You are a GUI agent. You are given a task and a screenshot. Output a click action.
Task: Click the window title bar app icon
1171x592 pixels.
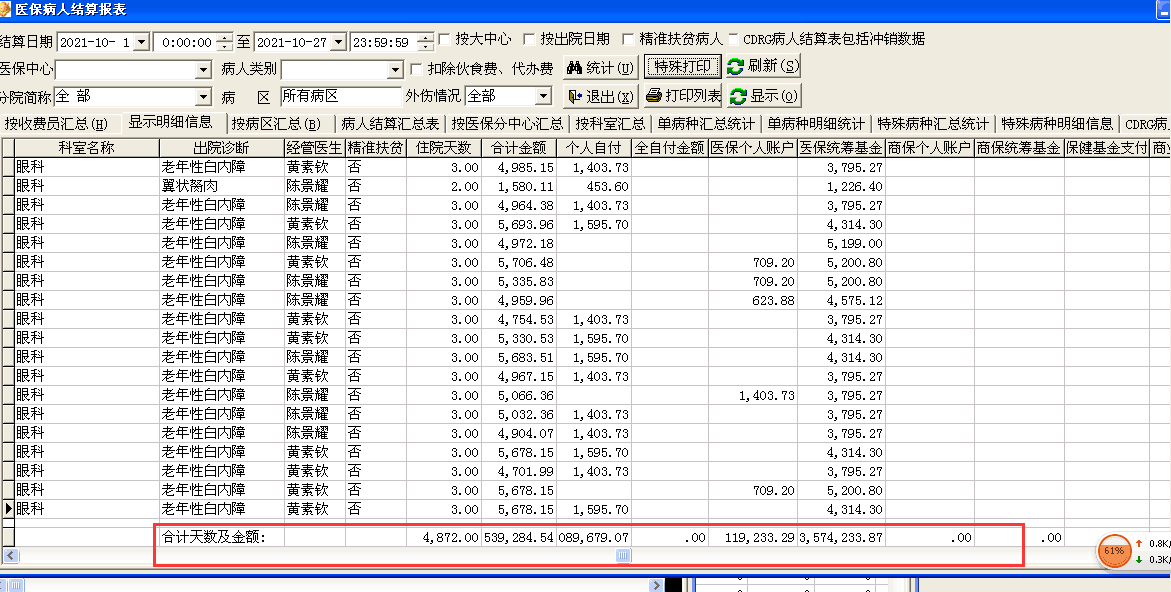(x=6, y=10)
